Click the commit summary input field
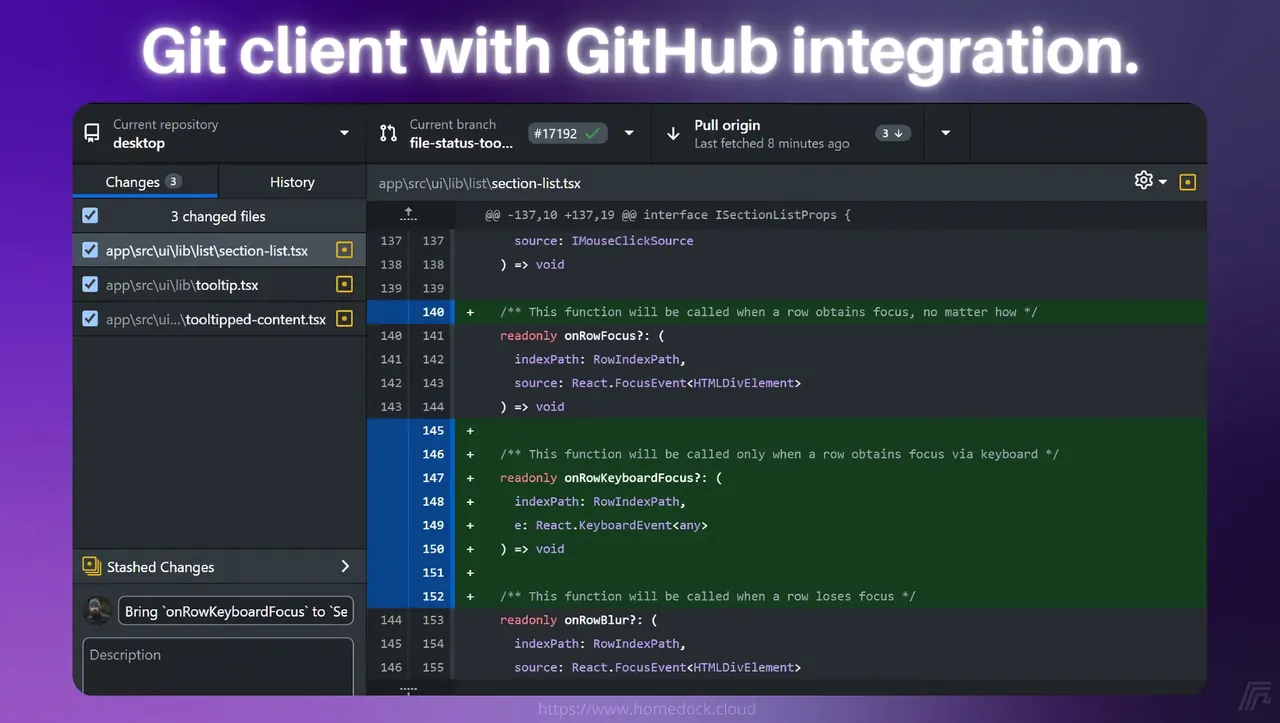This screenshot has height=723, width=1280. tap(235, 611)
